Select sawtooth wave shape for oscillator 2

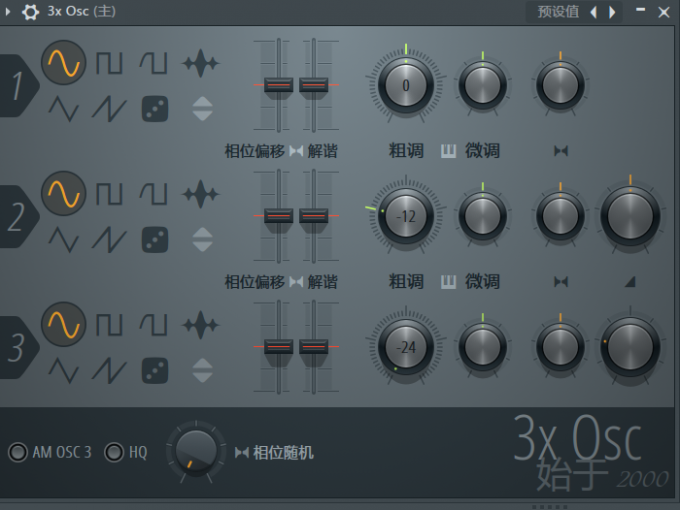[x=109, y=239]
